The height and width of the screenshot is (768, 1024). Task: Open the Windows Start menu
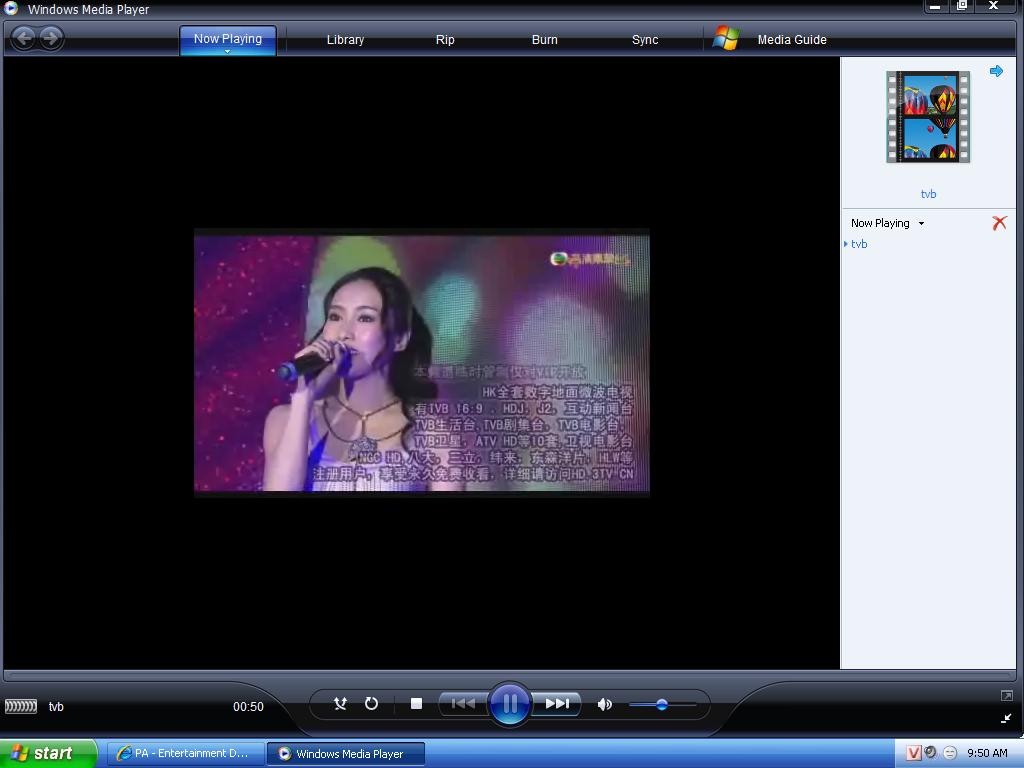tap(48, 754)
